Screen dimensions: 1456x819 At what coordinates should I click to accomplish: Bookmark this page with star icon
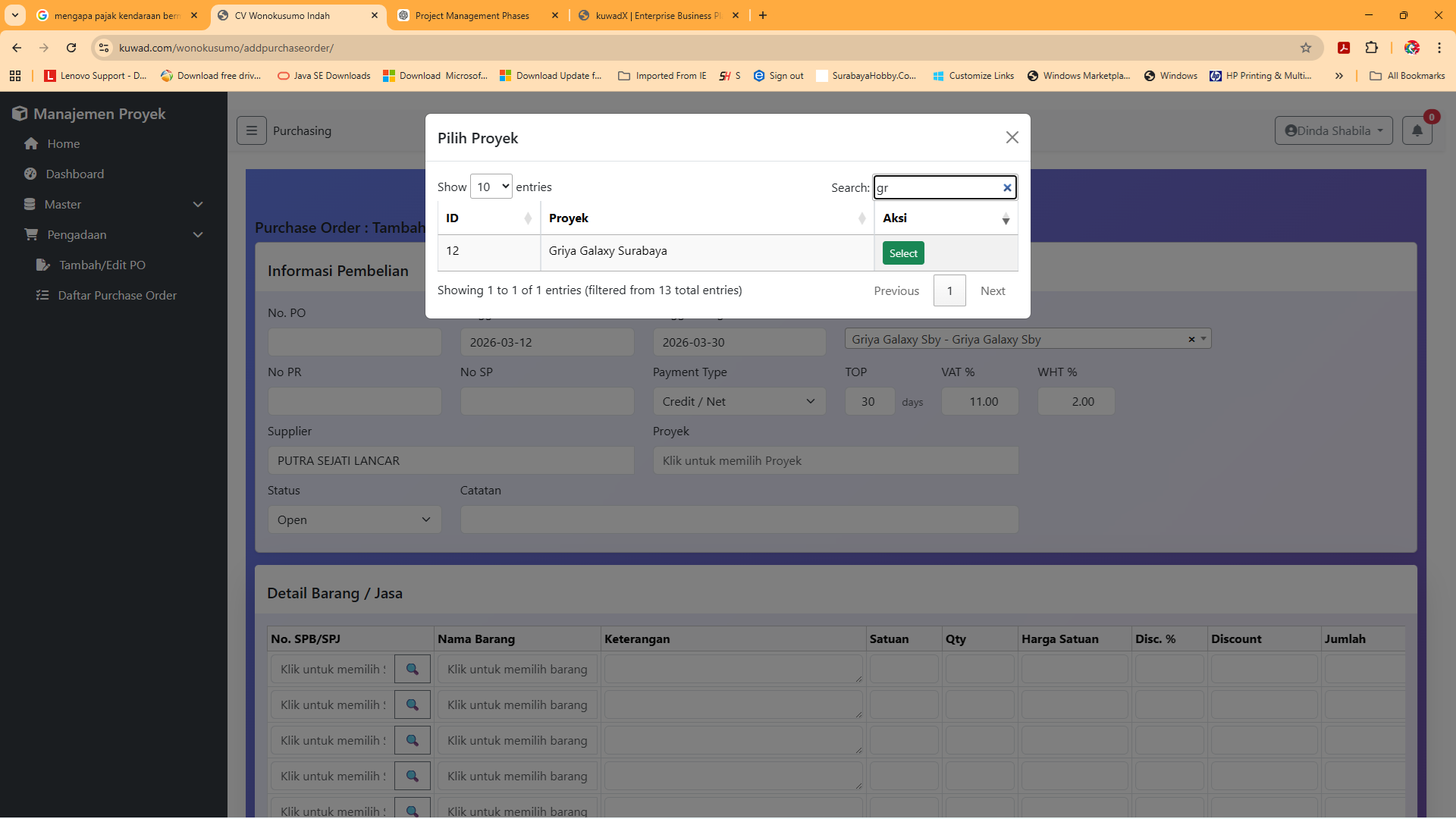(x=1305, y=48)
